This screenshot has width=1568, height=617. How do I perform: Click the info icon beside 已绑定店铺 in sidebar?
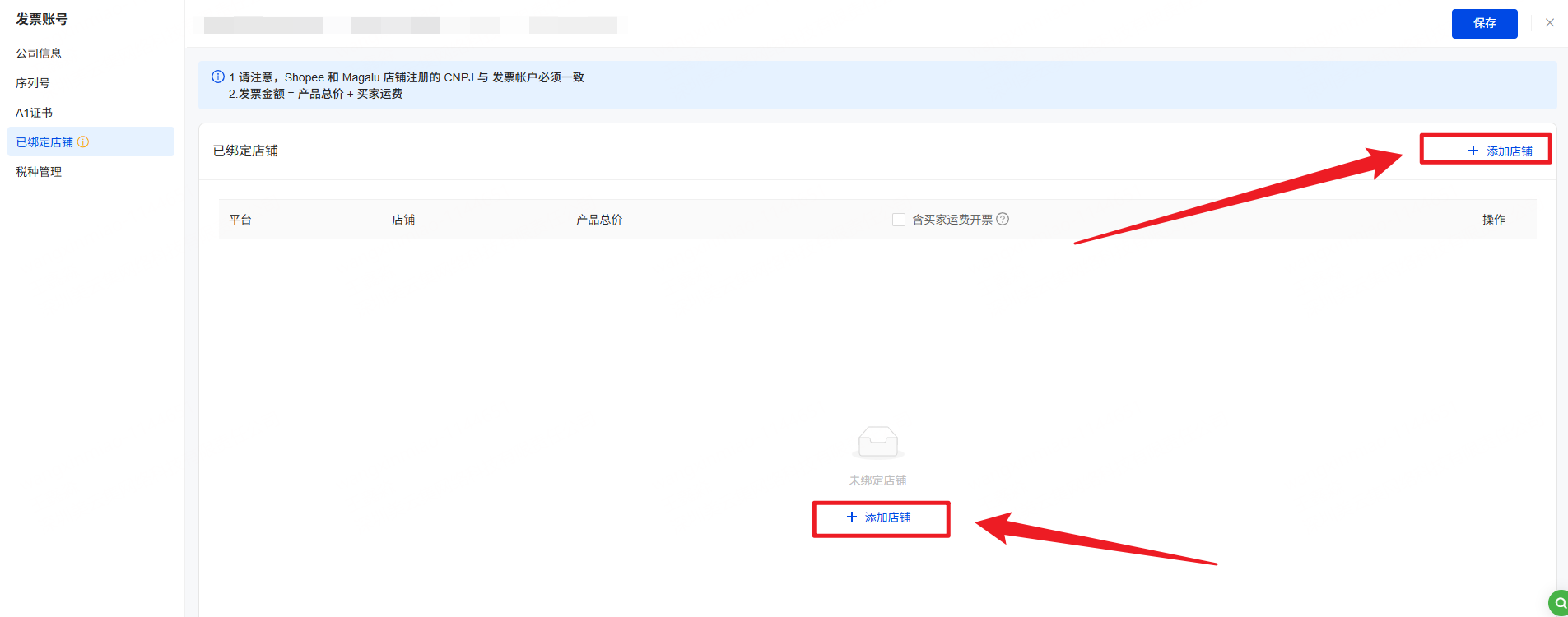click(x=83, y=142)
